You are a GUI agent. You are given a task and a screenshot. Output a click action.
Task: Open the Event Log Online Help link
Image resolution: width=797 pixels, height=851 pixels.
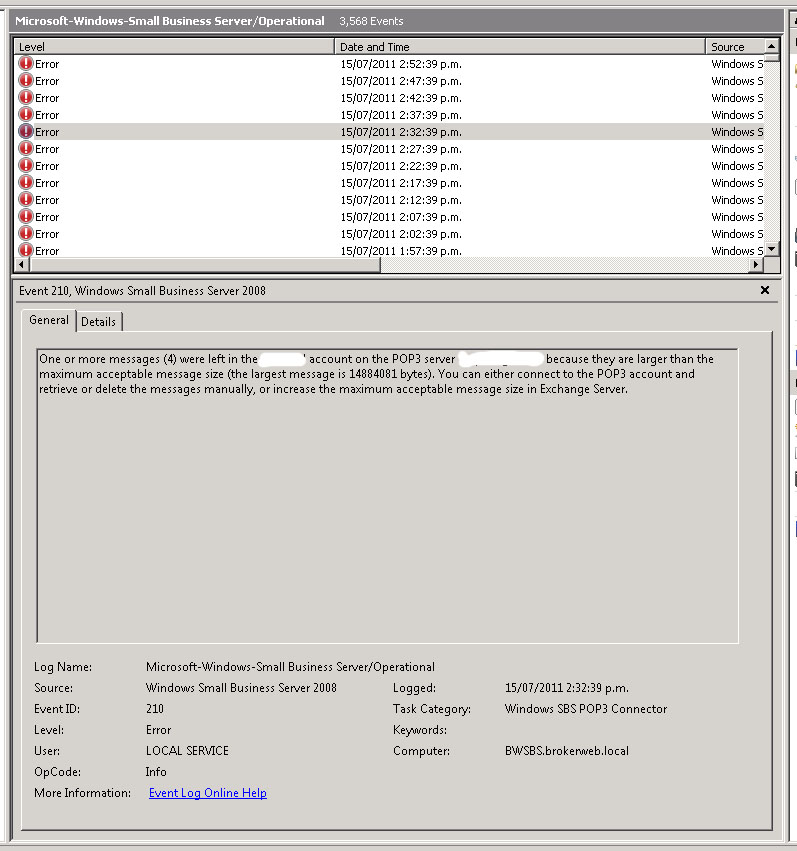pos(207,793)
